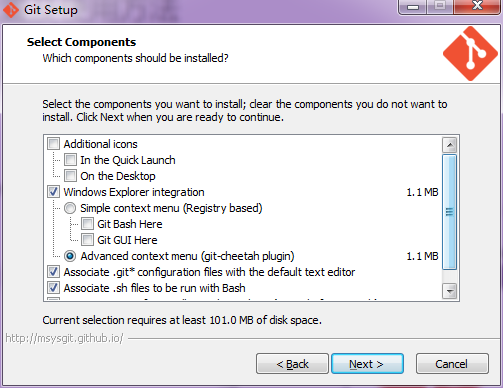Uncheck Associate .git* configuration files option
The image size is (503, 388).
click(x=53, y=272)
